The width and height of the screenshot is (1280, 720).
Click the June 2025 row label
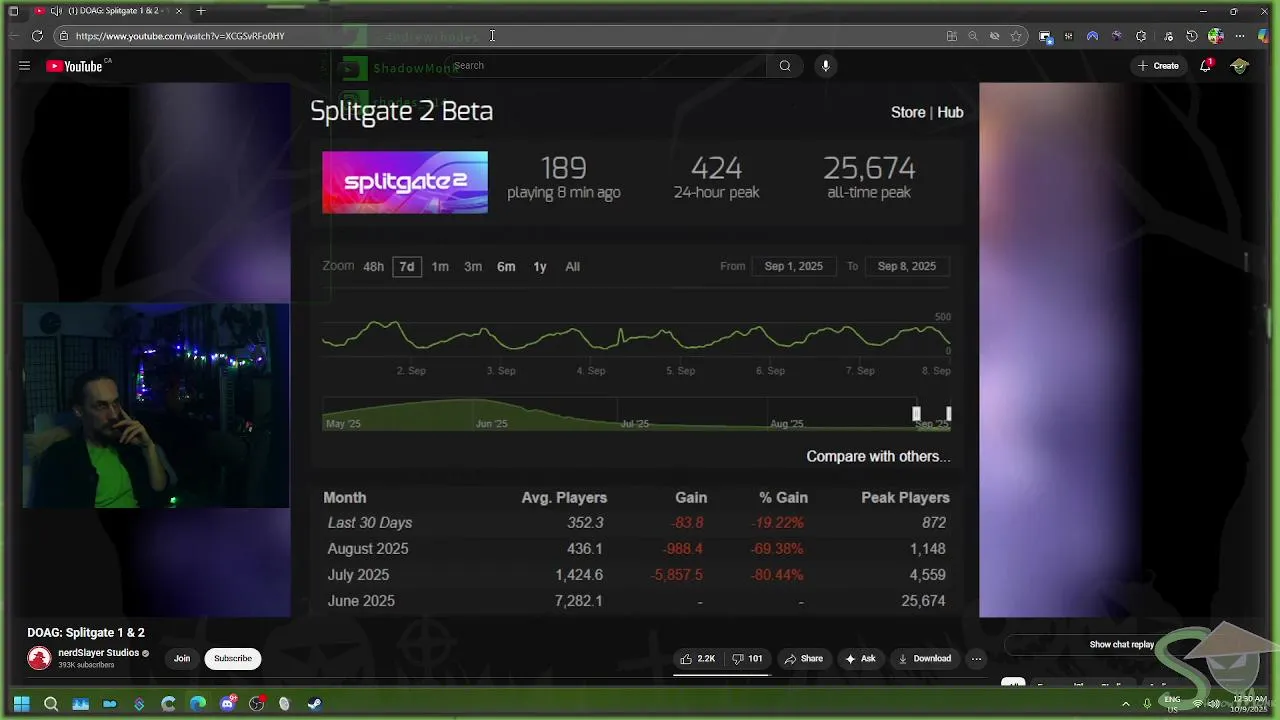tap(361, 601)
